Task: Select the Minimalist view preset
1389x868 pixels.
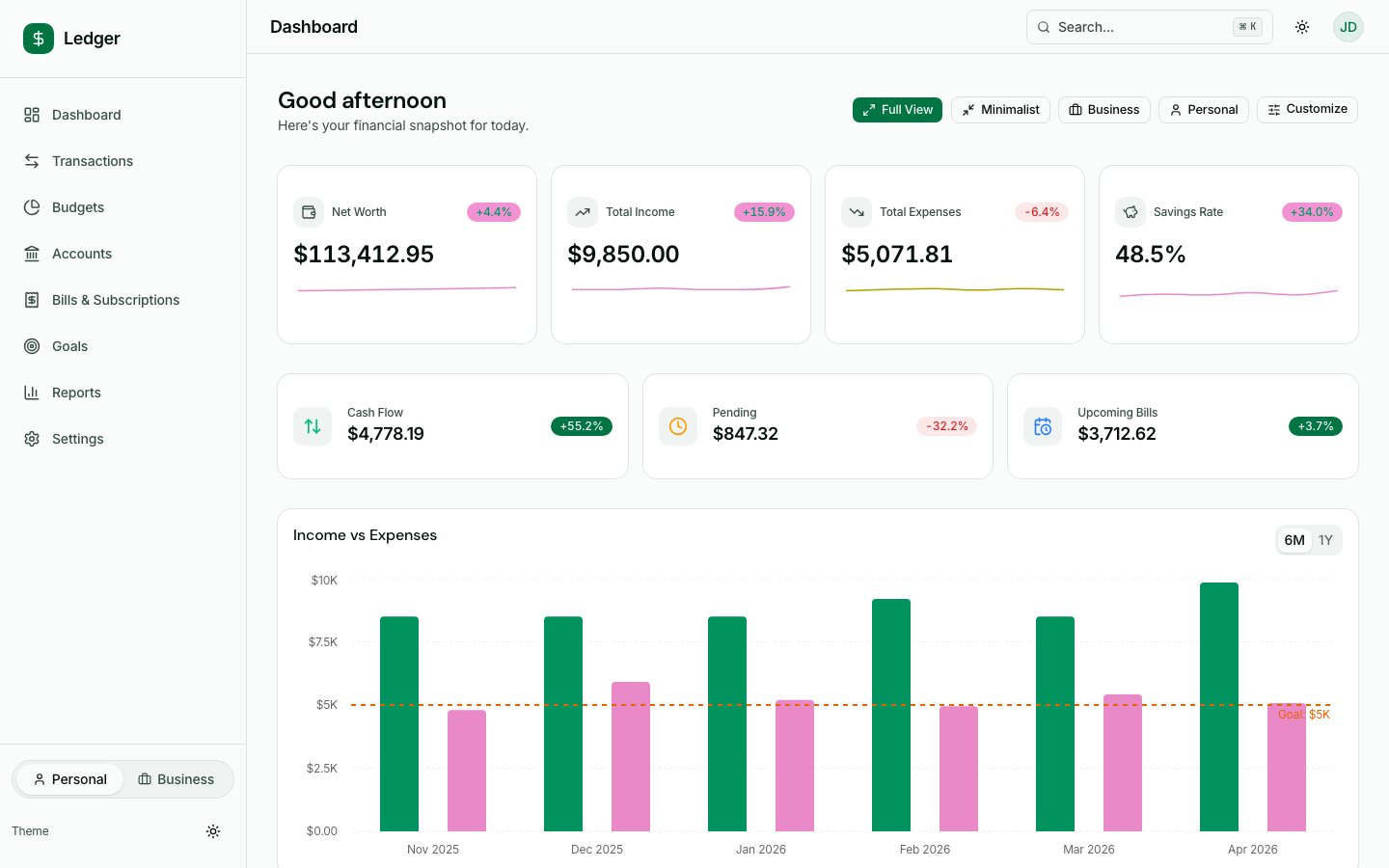Action: pyautogui.click(x=1000, y=109)
